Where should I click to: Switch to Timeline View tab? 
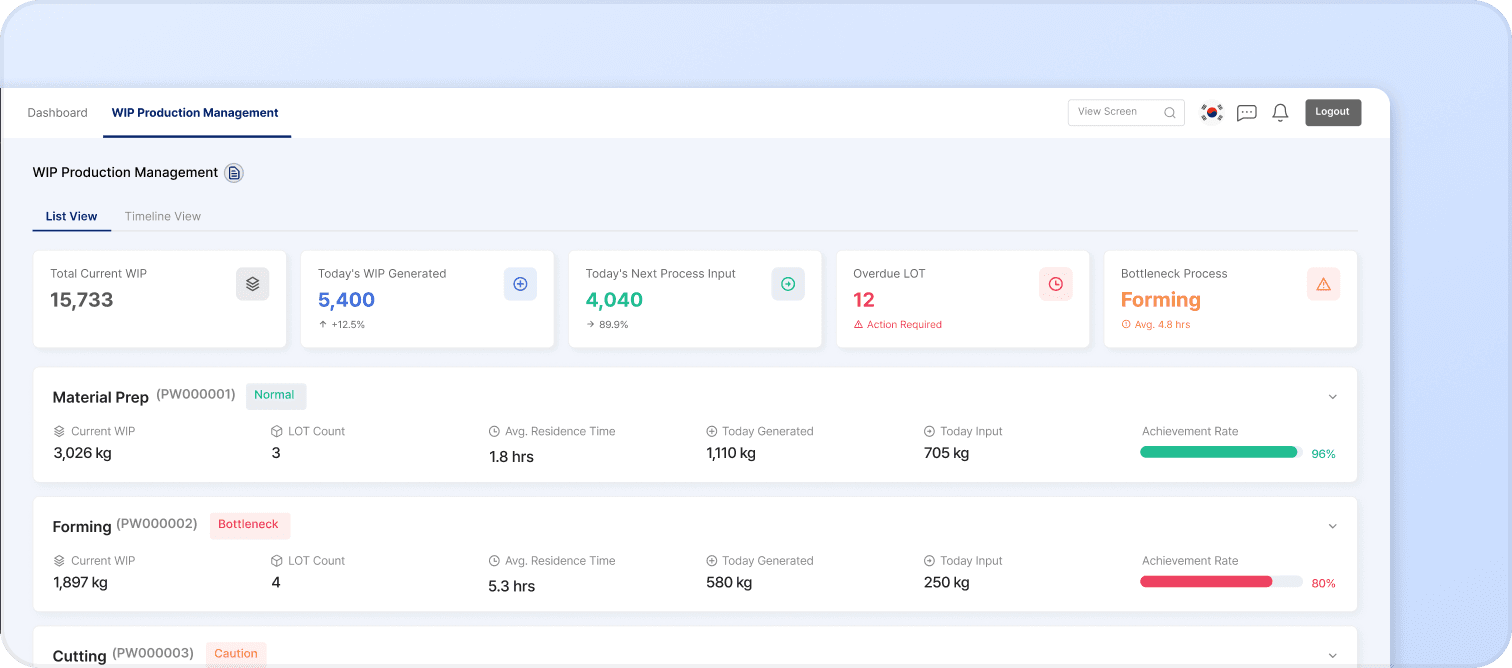(x=163, y=216)
